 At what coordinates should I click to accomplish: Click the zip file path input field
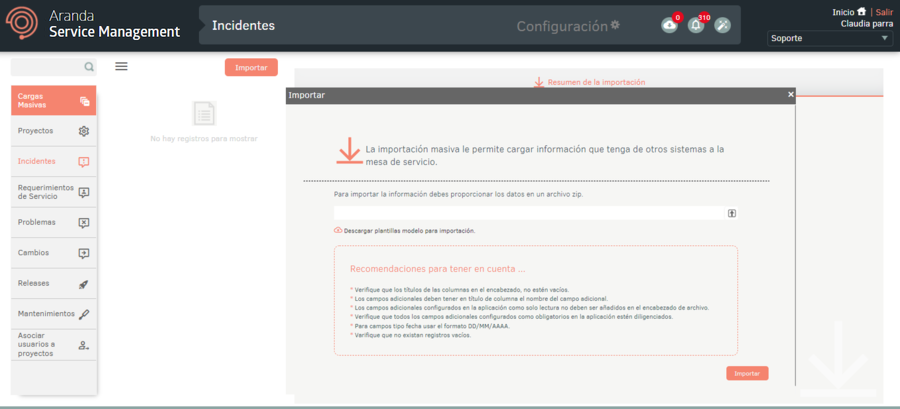click(x=530, y=213)
